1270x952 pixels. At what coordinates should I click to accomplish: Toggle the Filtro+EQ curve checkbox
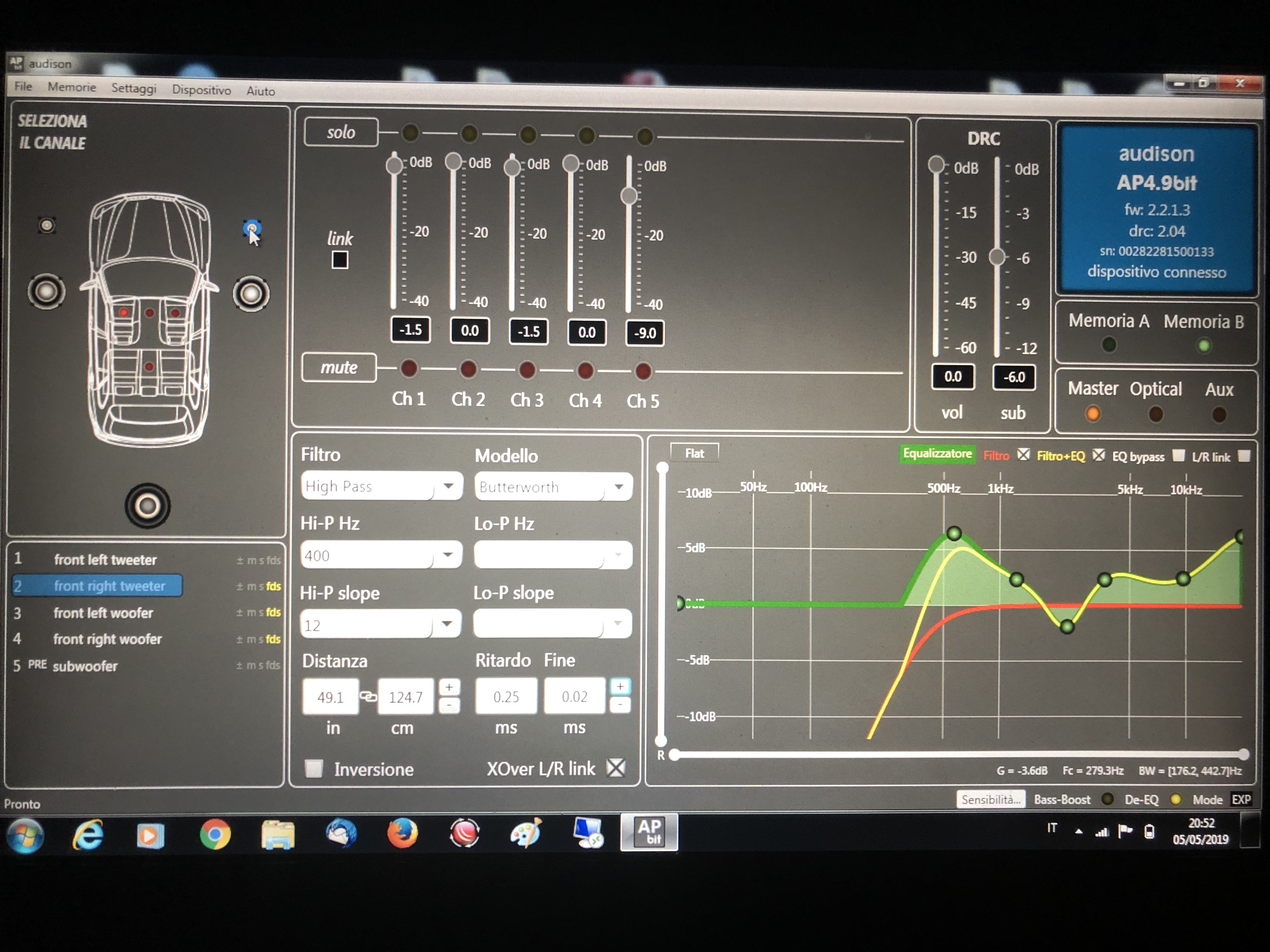pos(1098,456)
